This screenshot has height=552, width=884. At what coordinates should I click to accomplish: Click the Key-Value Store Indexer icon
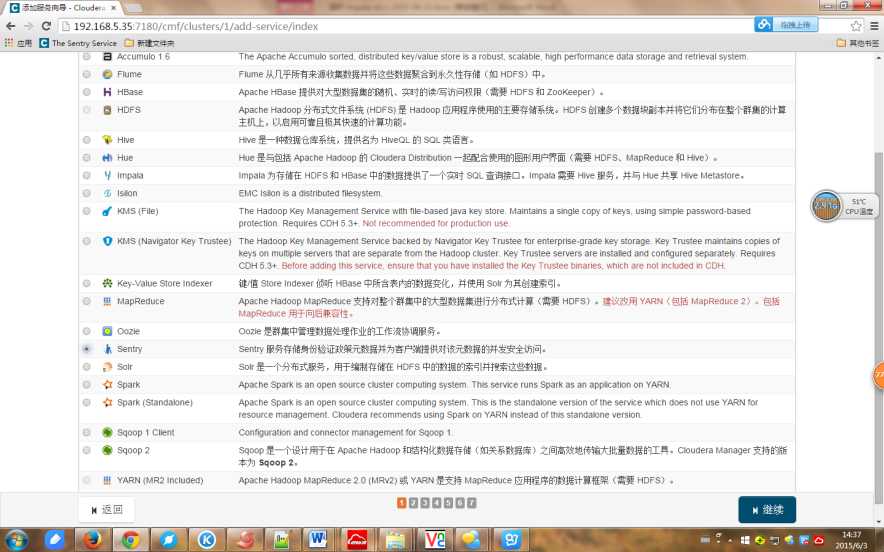pyautogui.click(x=107, y=284)
